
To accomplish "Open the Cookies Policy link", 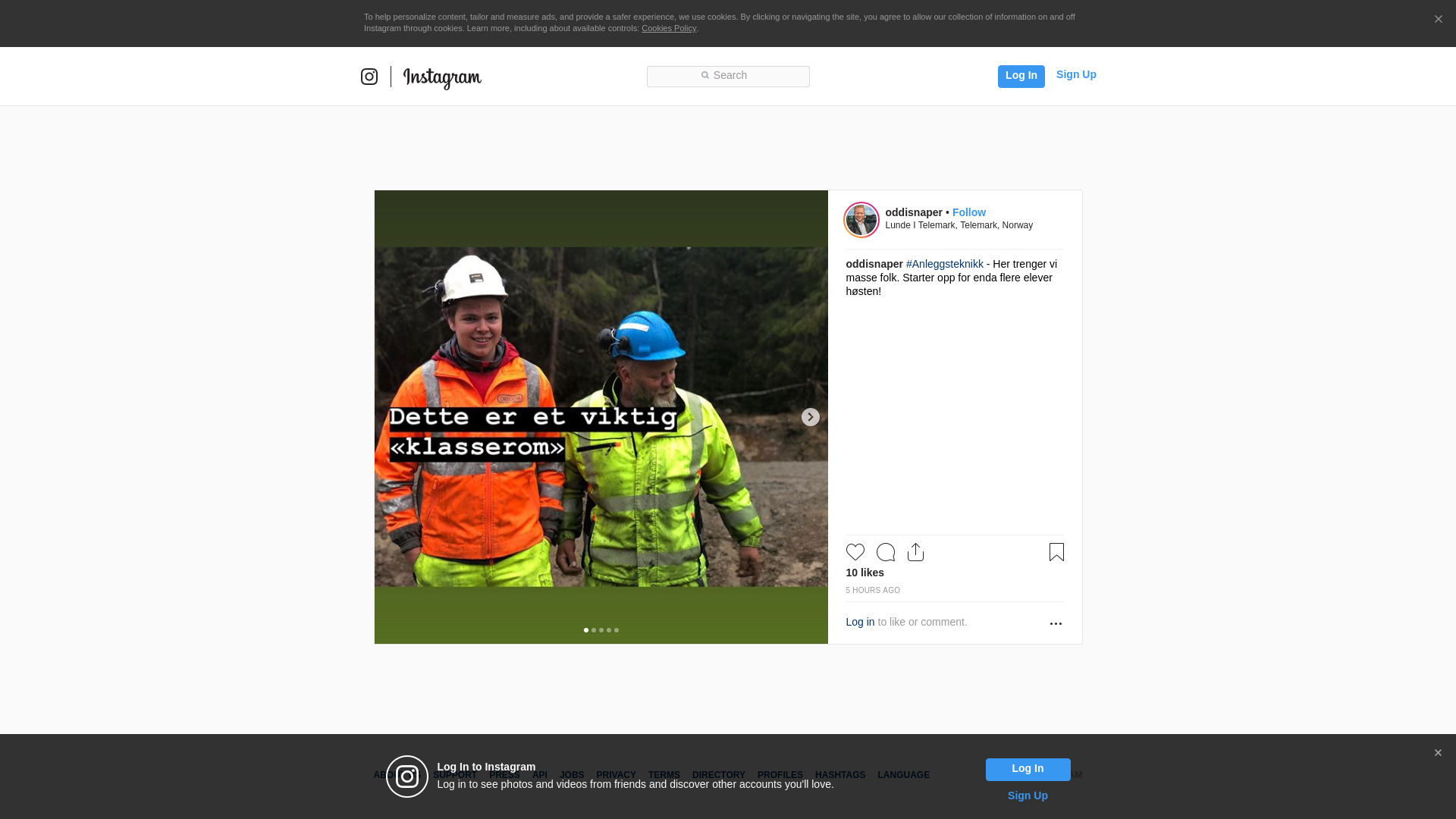I will [x=669, y=28].
